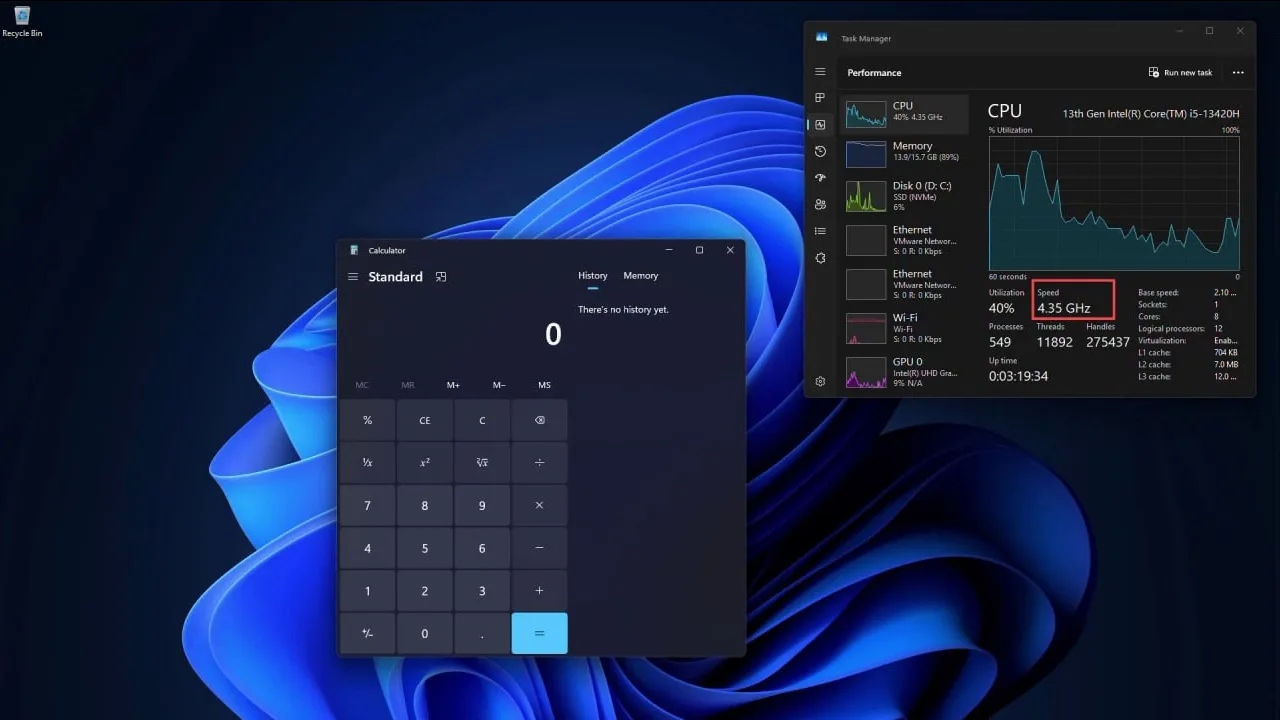This screenshot has width=1280, height=720.
Task: Click the Calculator percent key
Action: click(367, 420)
